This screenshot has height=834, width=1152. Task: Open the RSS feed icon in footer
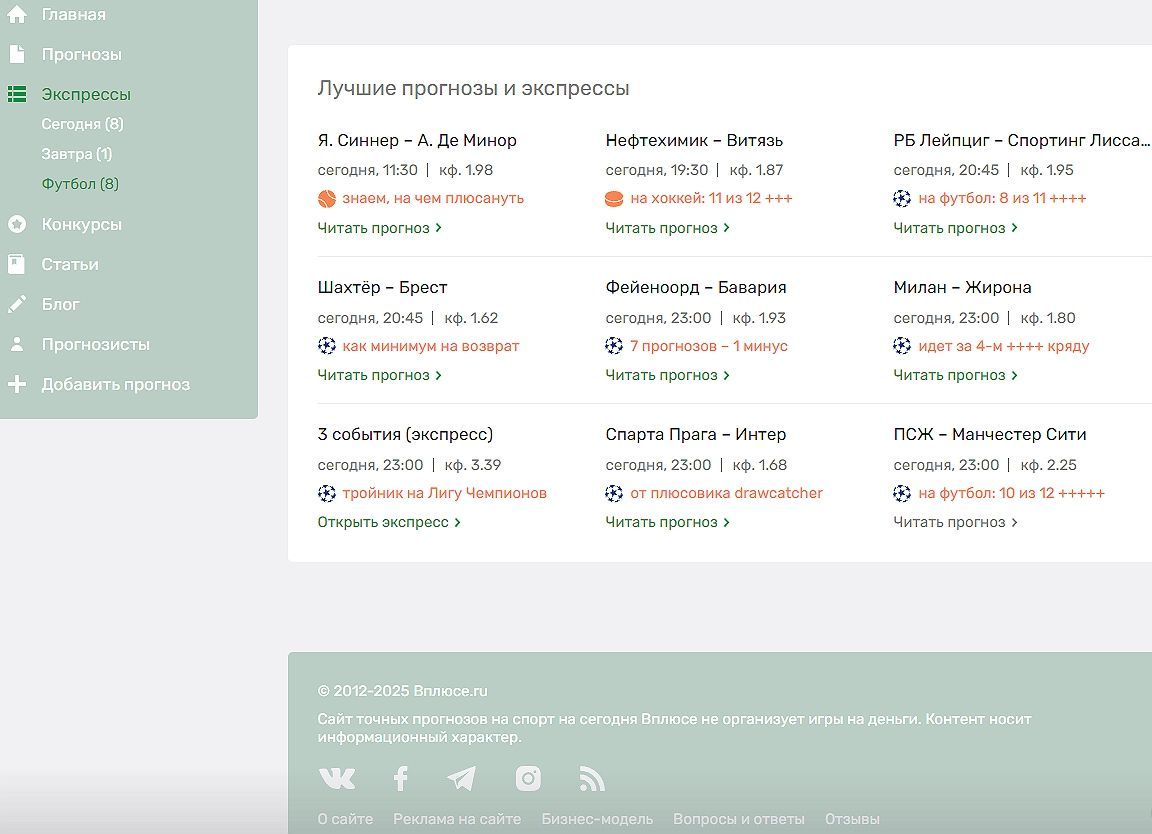point(592,778)
